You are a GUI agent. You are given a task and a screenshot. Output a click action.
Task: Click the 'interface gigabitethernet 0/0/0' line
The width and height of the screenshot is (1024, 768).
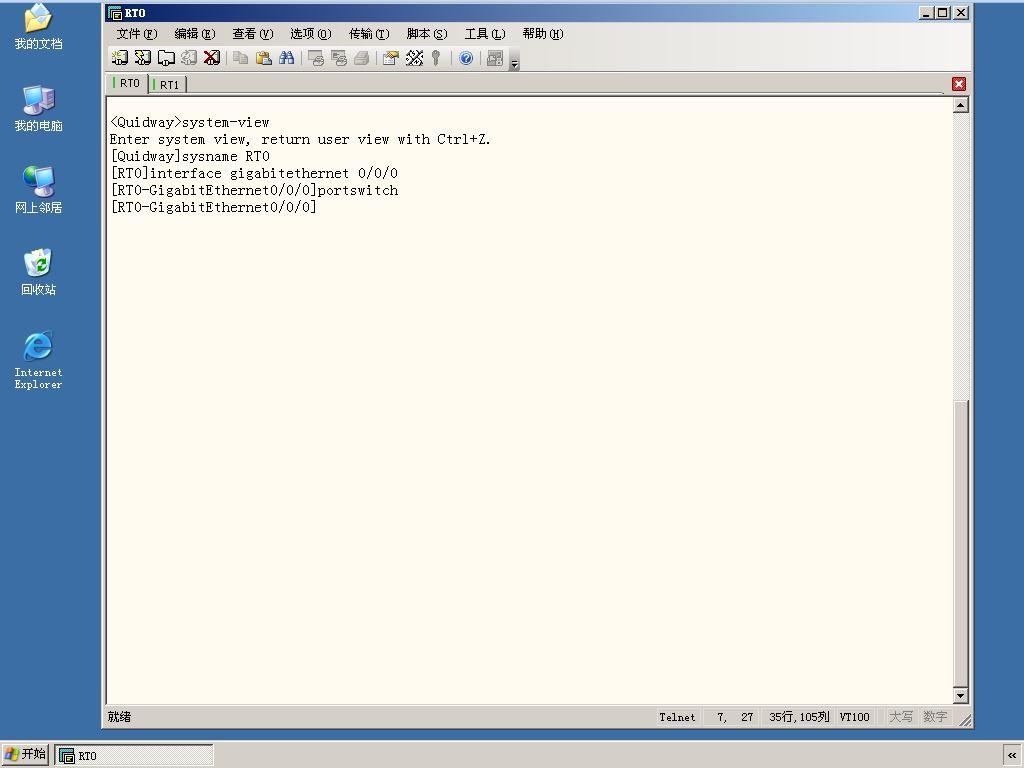(254, 173)
